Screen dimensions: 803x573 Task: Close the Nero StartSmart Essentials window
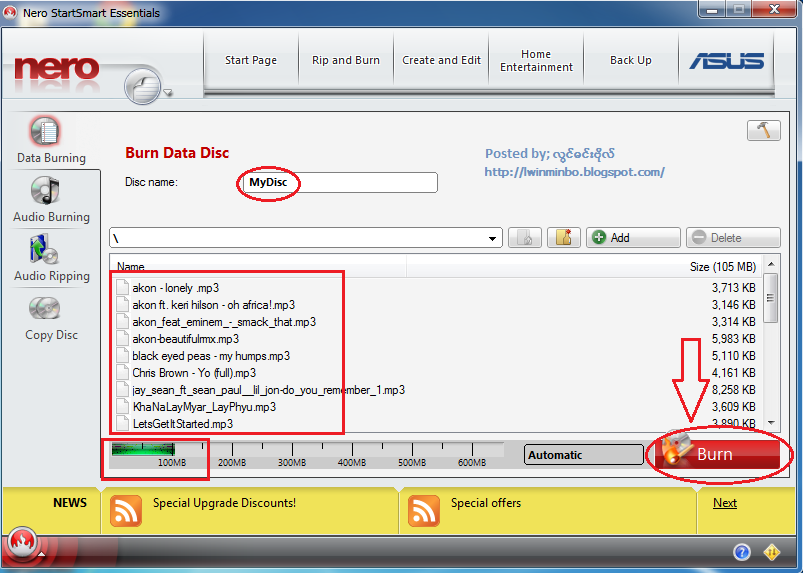[x=774, y=9]
